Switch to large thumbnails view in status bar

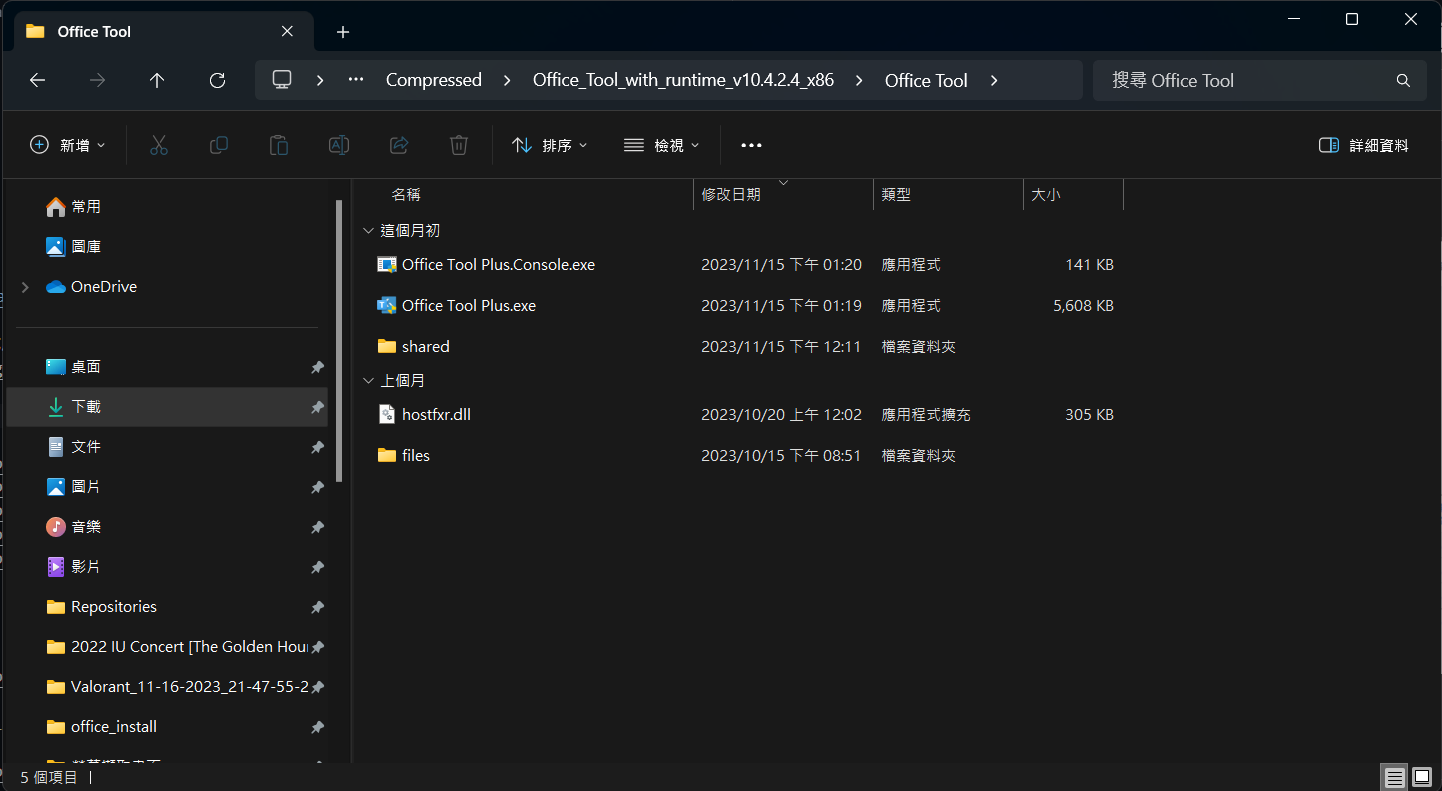tap(1421, 777)
